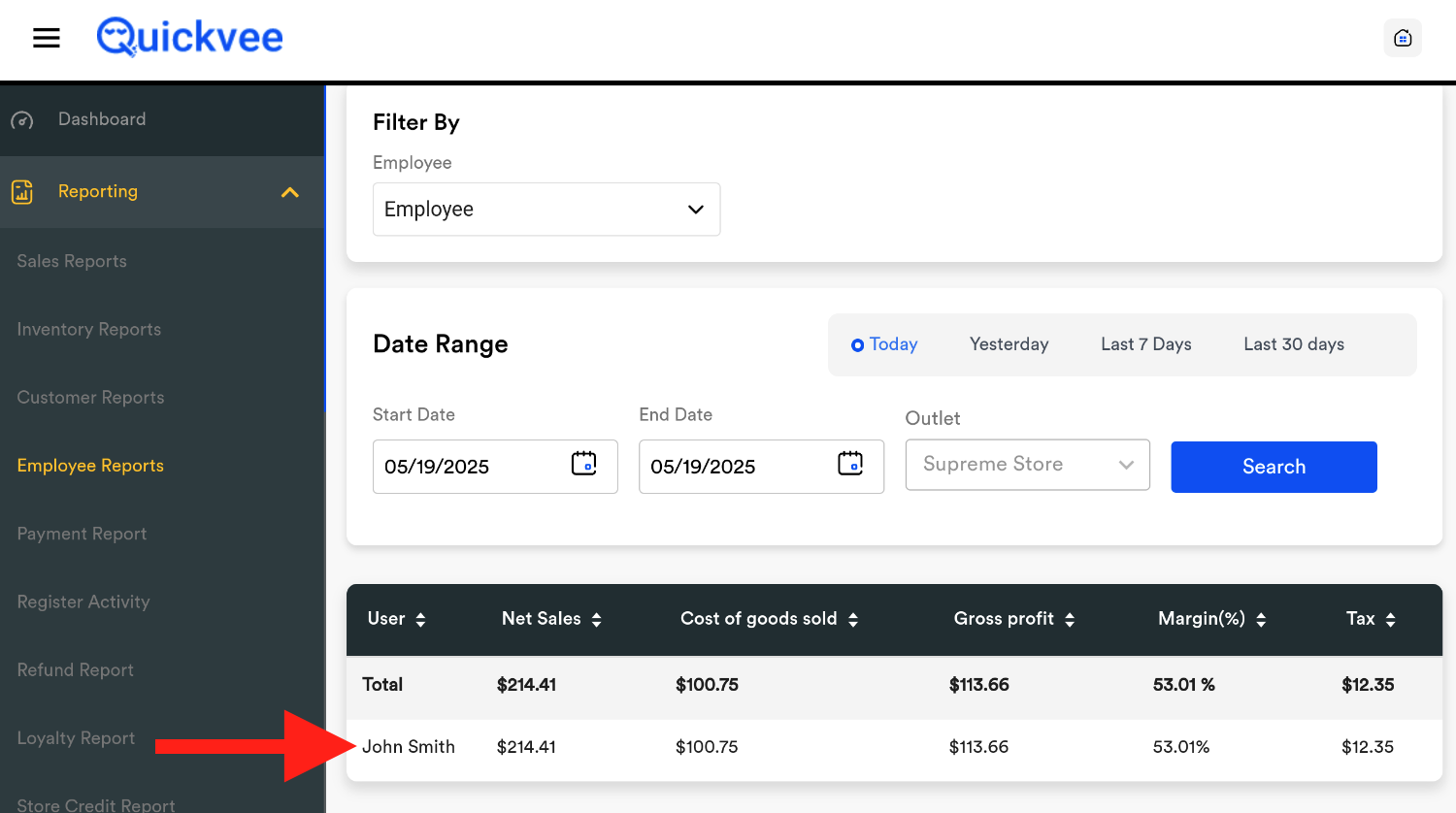Choose the Last 7 Days range
This screenshot has height=813, width=1456.
pyautogui.click(x=1145, y=344)
